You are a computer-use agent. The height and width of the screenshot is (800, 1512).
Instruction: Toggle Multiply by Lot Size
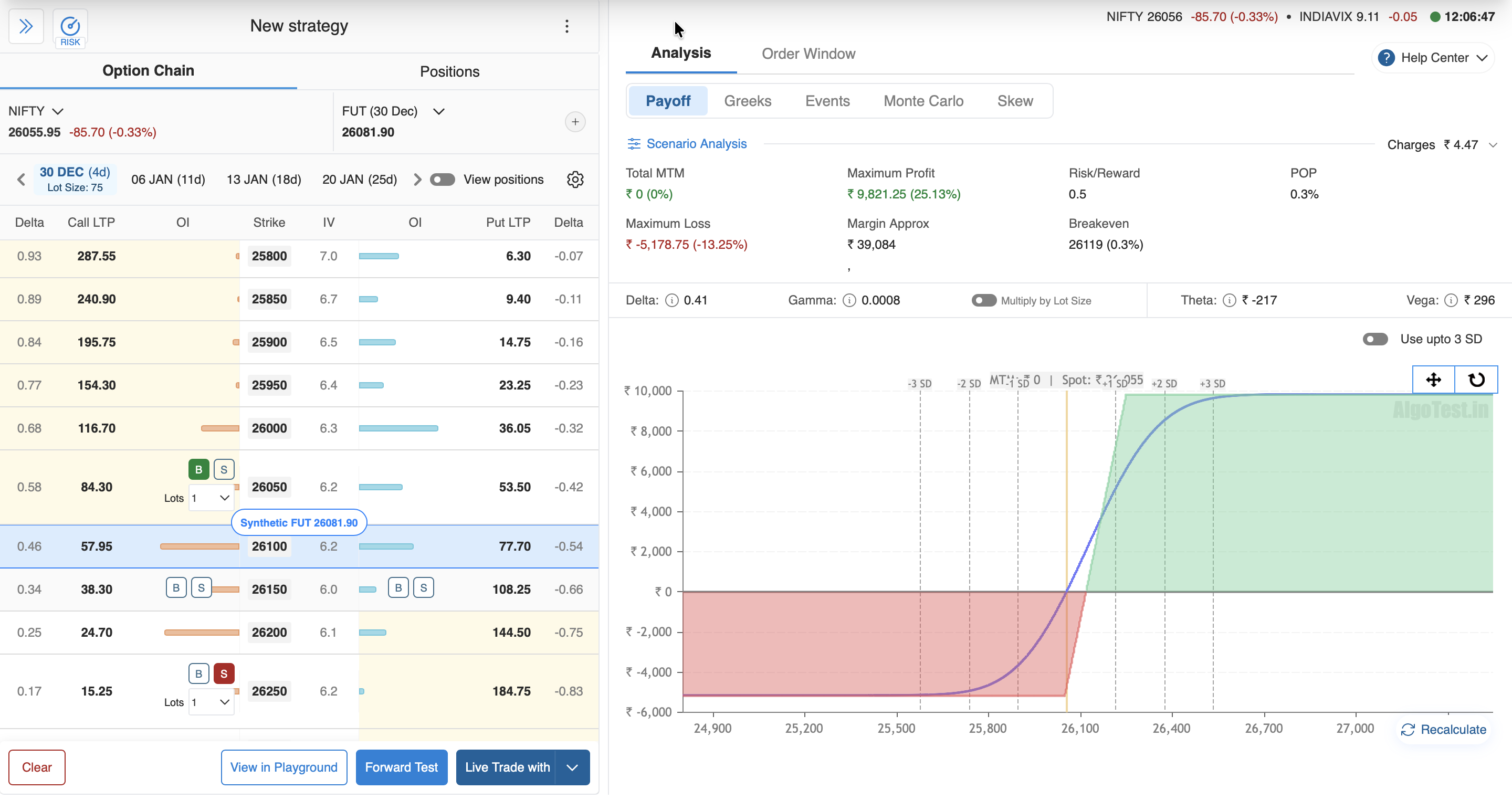coord(984,300)
